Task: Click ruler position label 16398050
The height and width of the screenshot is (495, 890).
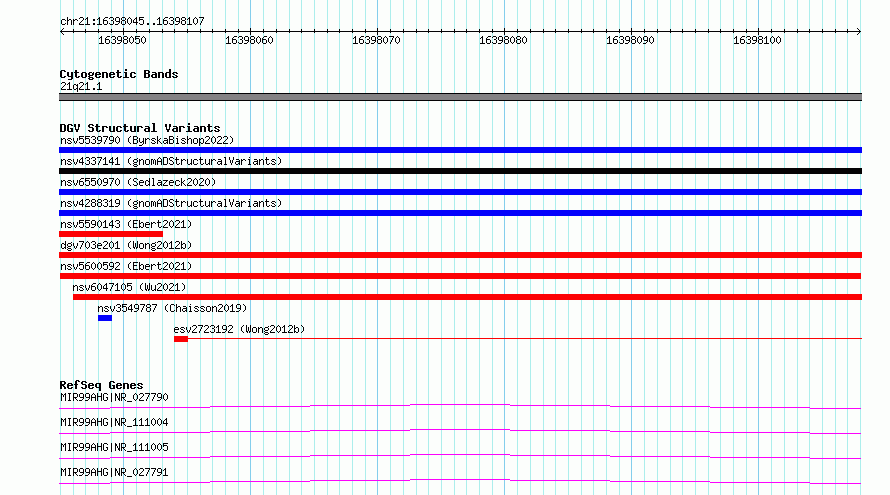Action: pos(122,40)
